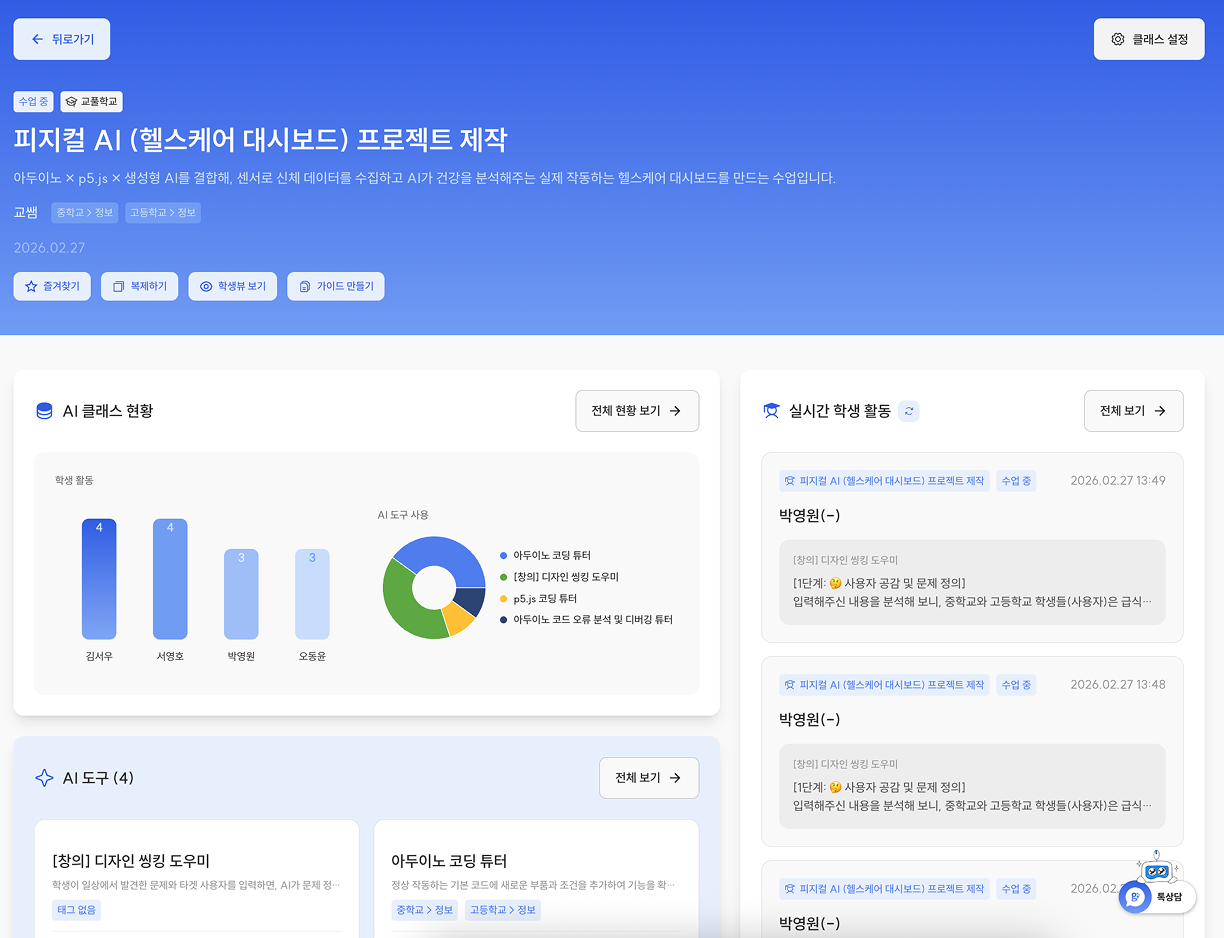The image size is (1224, 938).
Task: Click the p5.js 코딩 튜터 legend entry
Action: click(x=544, y=599)
